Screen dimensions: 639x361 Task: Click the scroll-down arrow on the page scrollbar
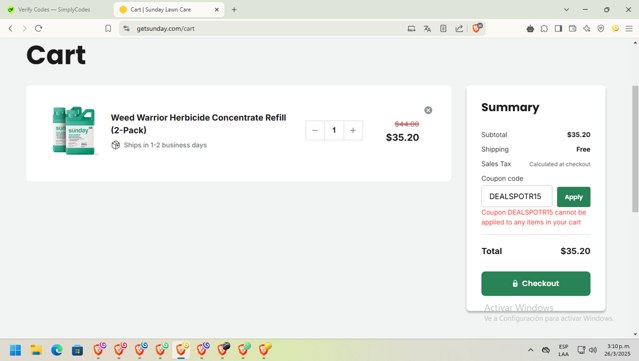coord(635,335)
